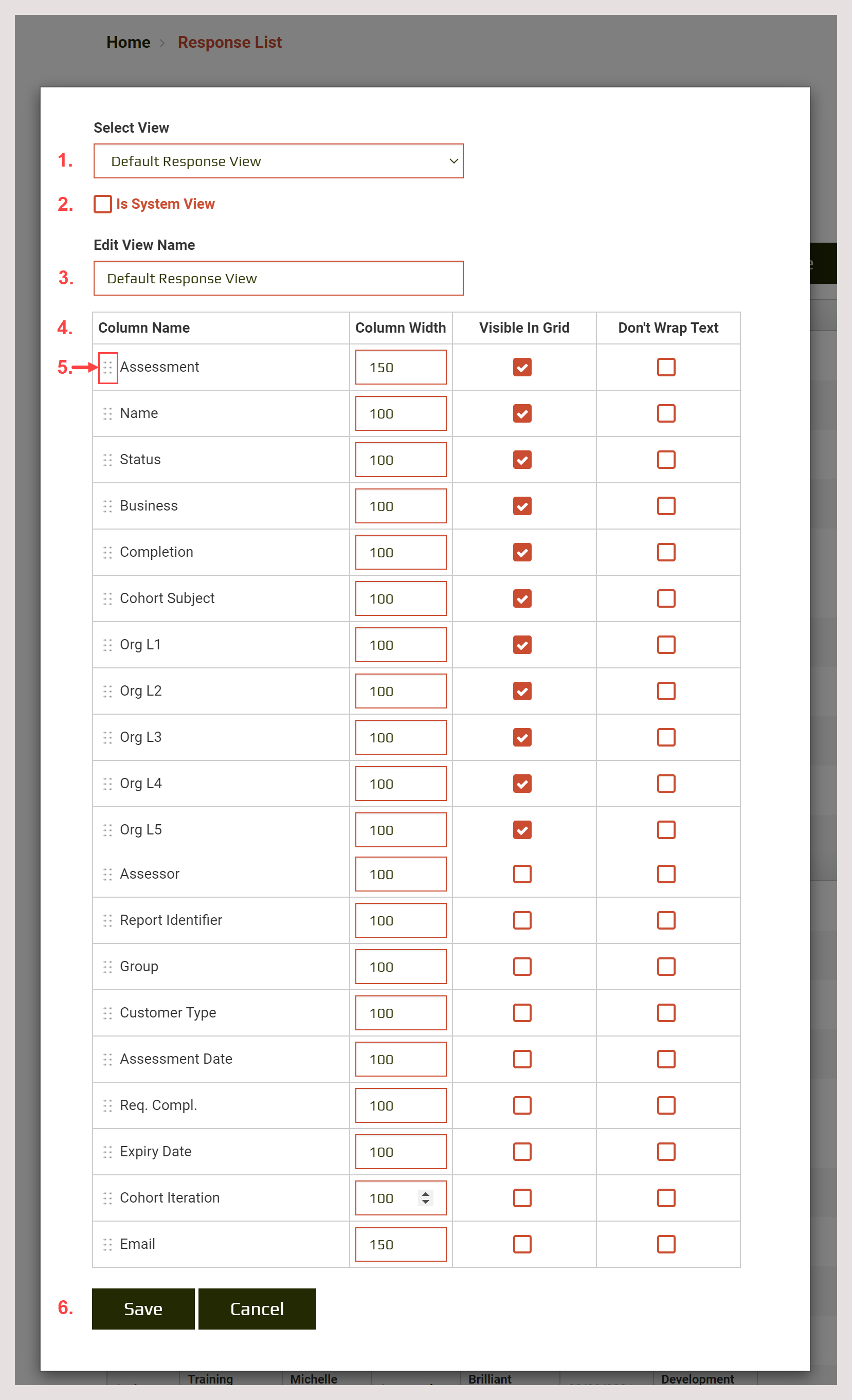Enable the Is System View checkbox
Screen dimensions: 852x1400
102,204
